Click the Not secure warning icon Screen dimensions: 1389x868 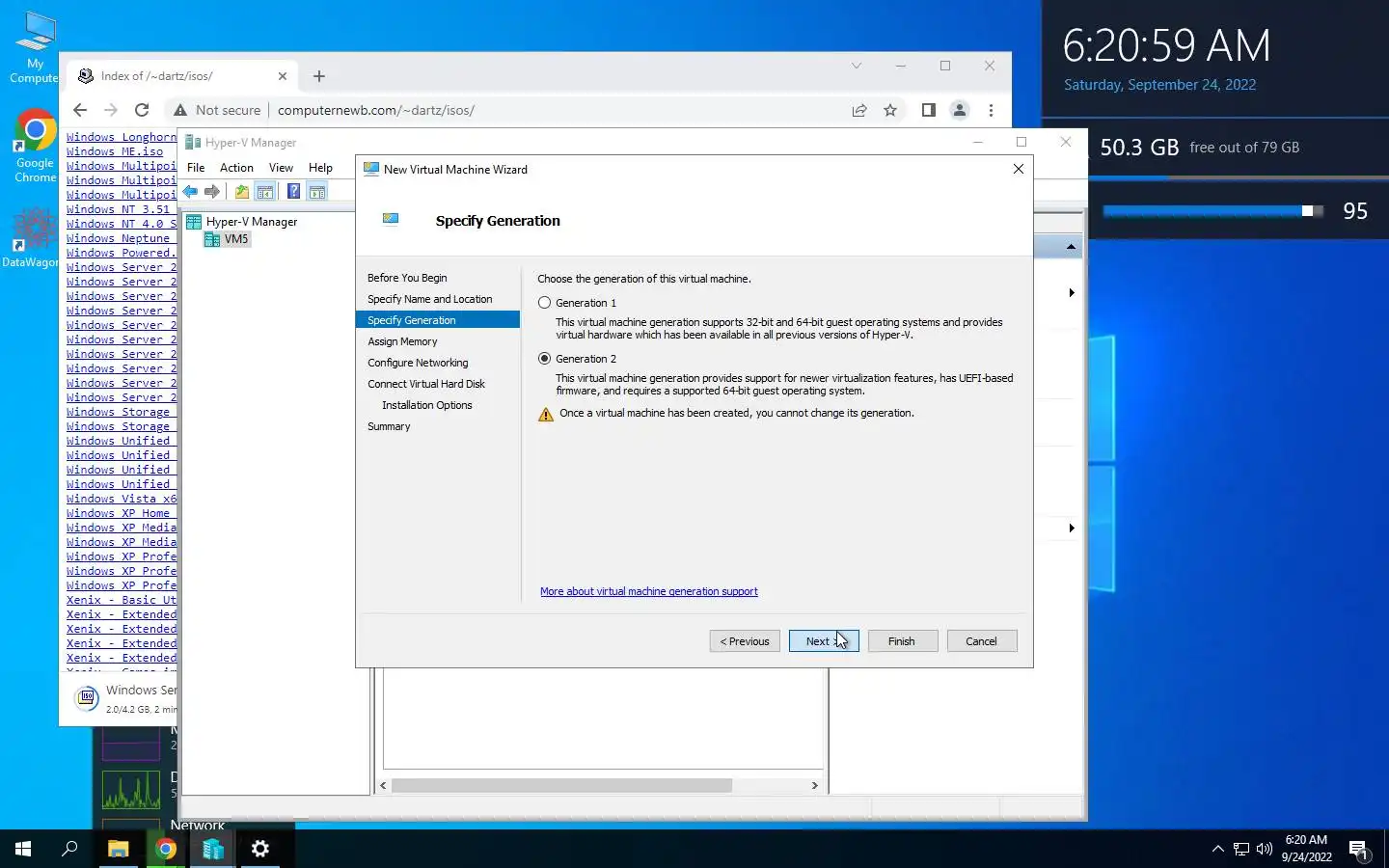180,110
